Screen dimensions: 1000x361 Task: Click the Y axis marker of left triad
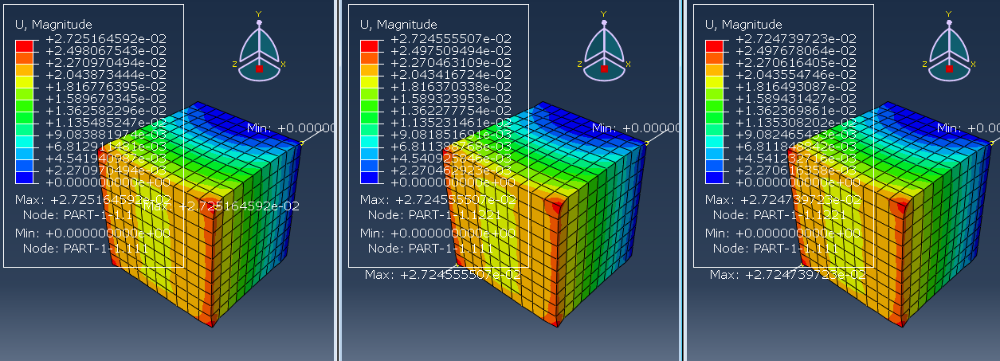pos(259,14)
